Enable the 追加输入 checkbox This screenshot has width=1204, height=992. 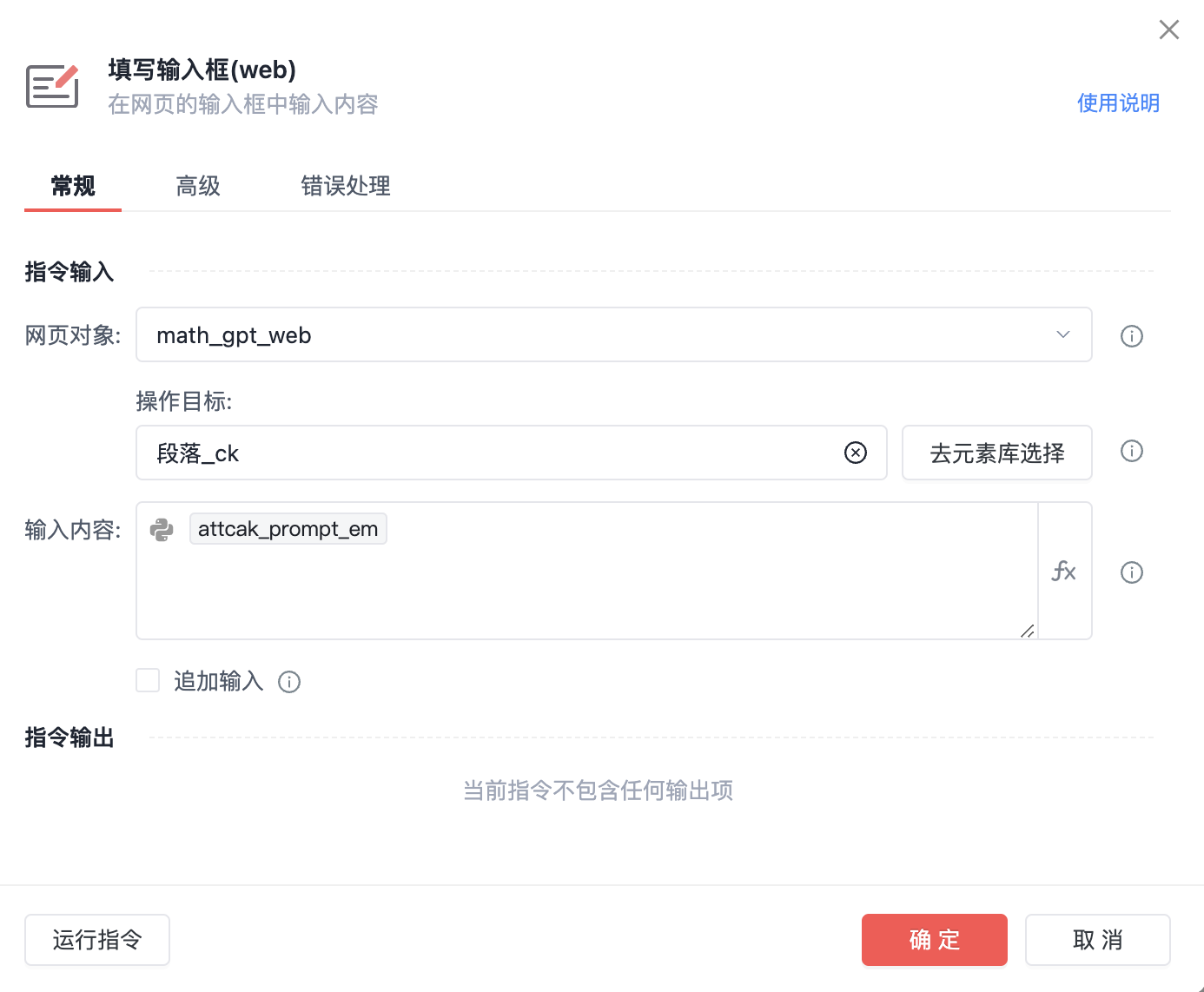tap(148, 680)
